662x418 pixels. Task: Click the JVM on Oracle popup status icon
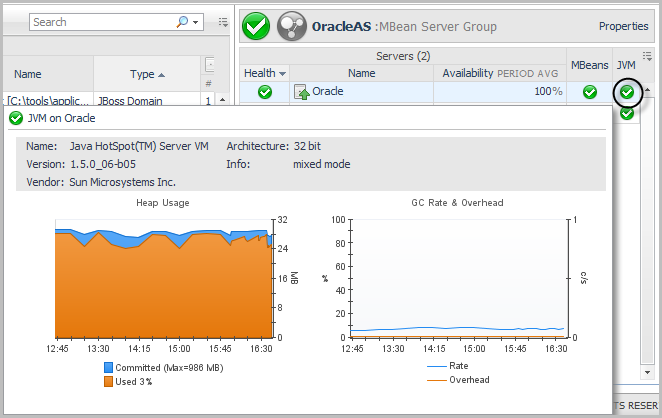pyautogui.click(x=16, y=118)
